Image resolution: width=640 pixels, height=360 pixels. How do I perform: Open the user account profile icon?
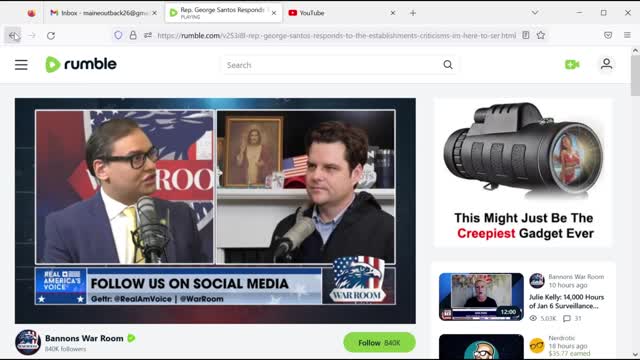(x=606, y=64)
